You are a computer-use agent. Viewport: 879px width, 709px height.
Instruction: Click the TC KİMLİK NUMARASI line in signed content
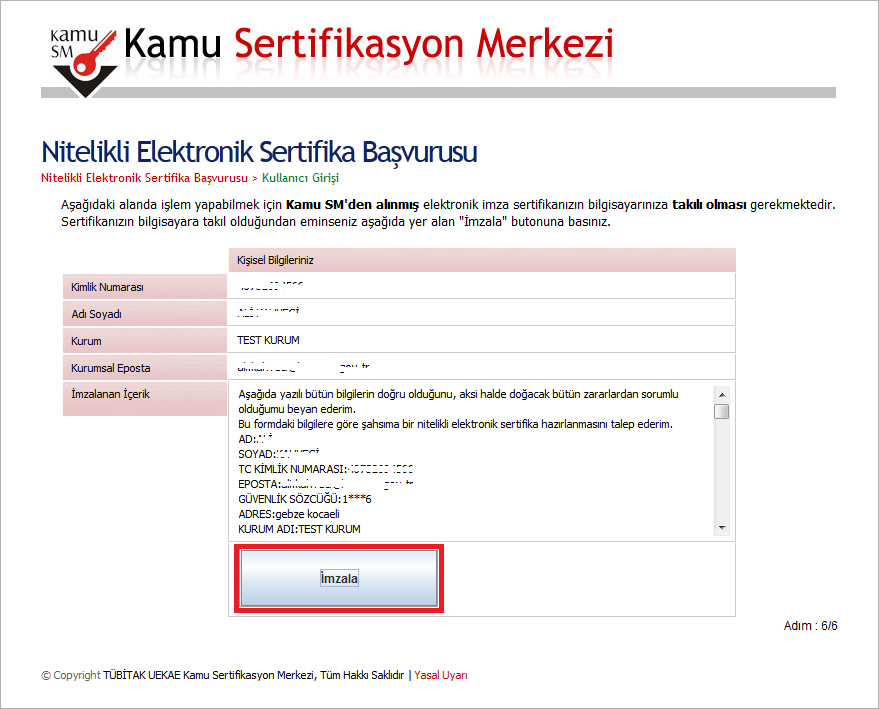point(326,469)
